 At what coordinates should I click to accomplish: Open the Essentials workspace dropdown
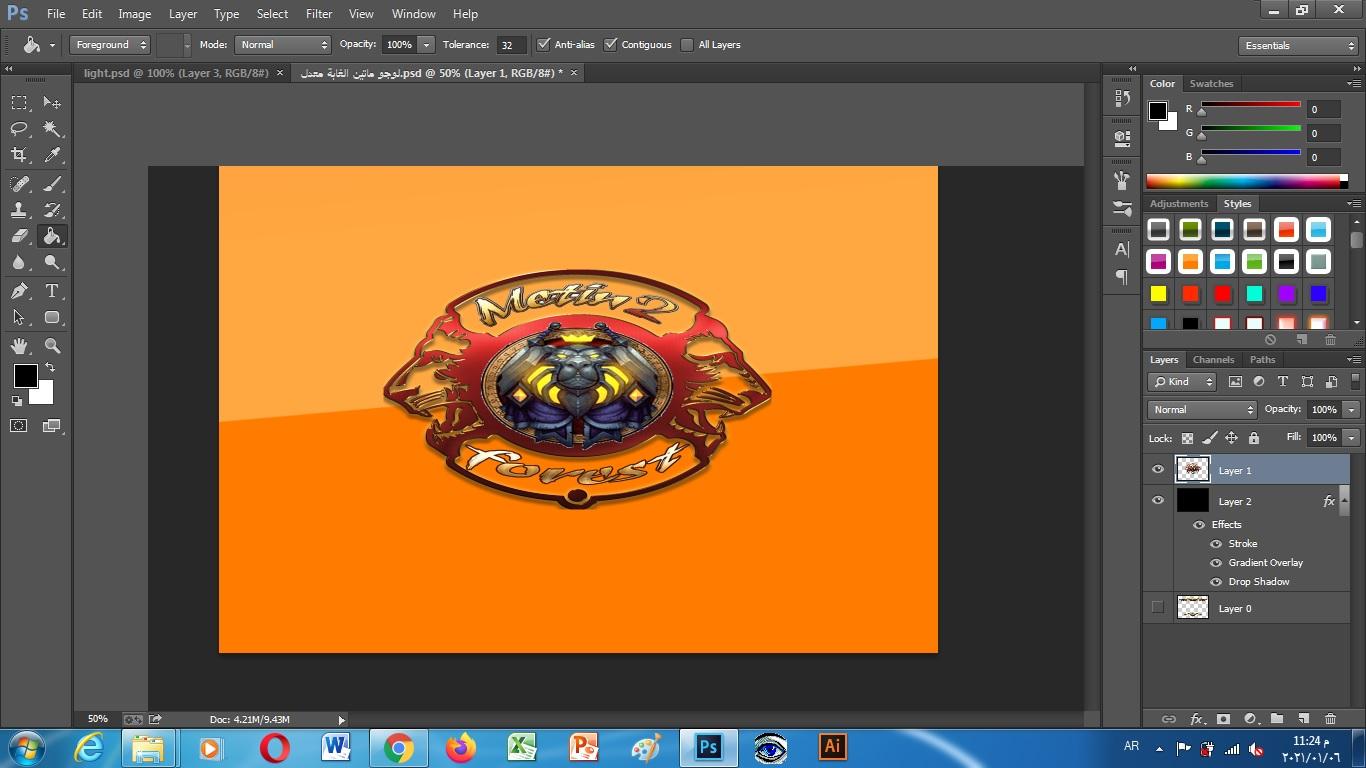tap(1298, 46)
